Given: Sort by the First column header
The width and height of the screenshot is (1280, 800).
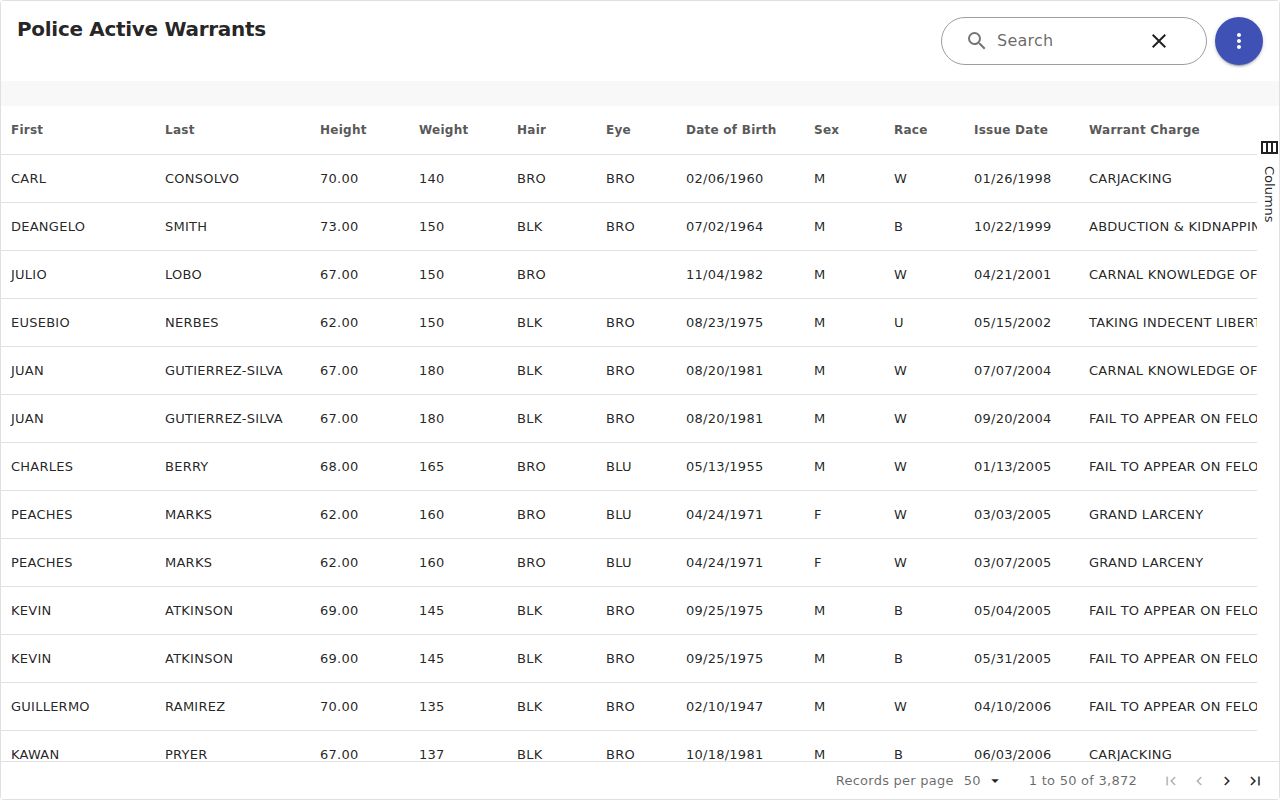Looking at the screenshot, I should coord(27,130).
